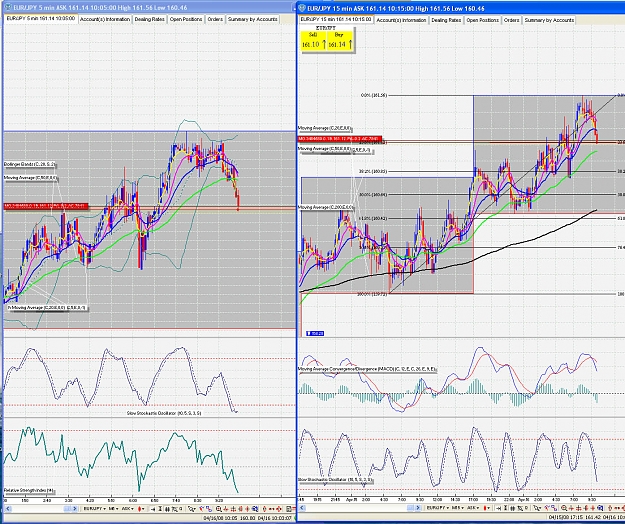Viewport: 625px width, 524px height.
Task: Expand the M15 timeframe dropdown
Action: coord(458,508)
